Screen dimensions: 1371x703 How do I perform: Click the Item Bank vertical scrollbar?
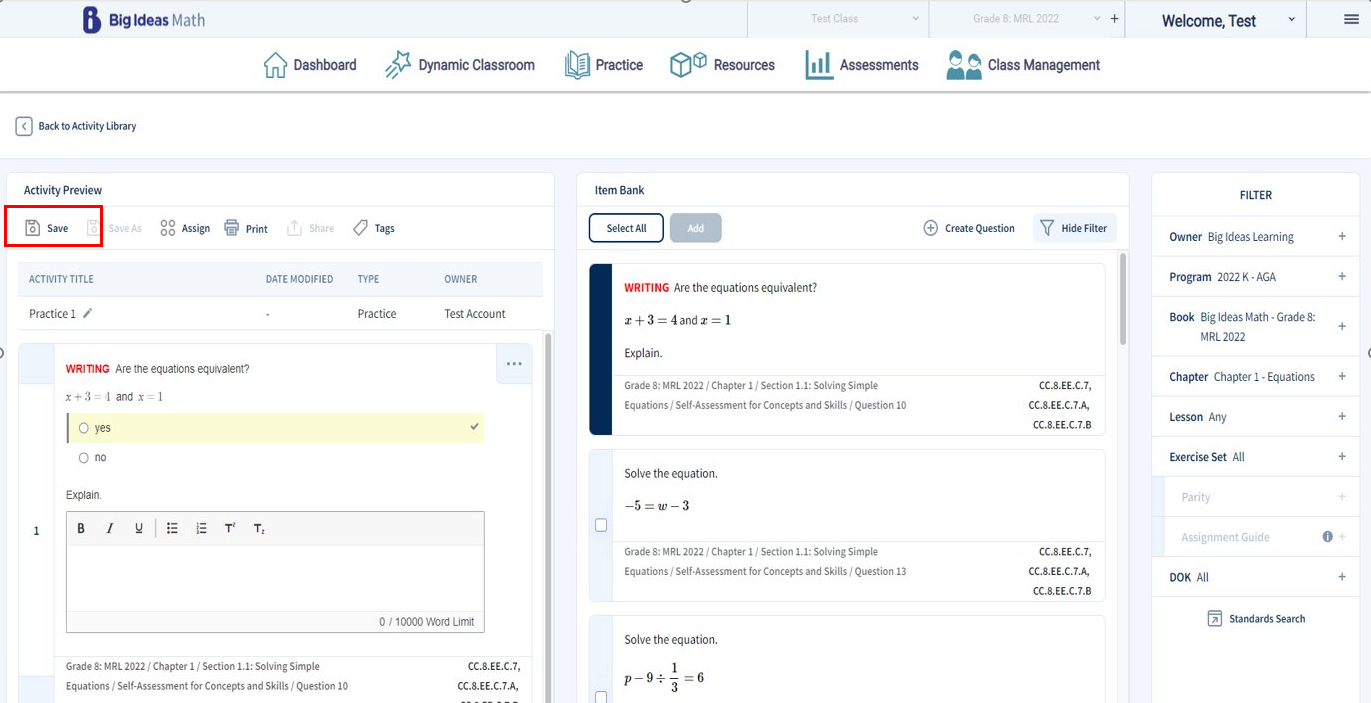(x=1123, y=299)
